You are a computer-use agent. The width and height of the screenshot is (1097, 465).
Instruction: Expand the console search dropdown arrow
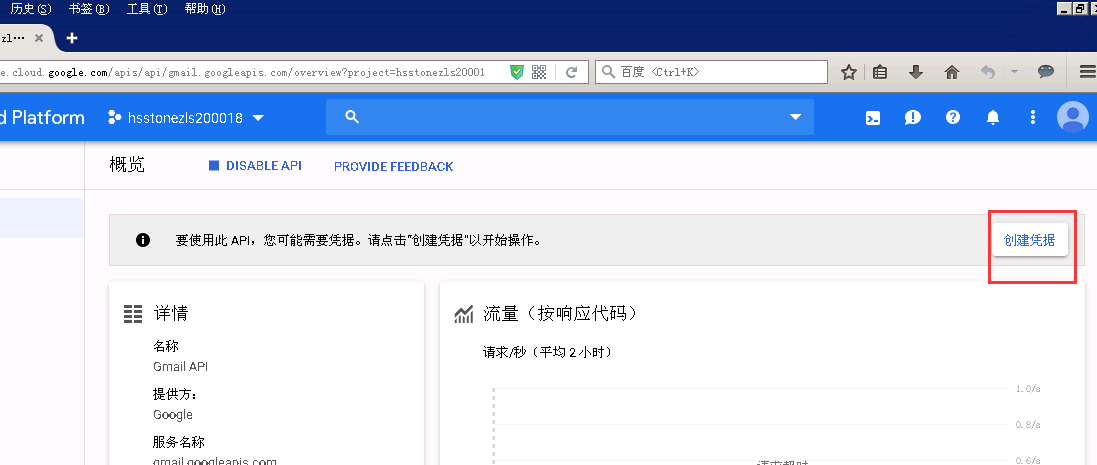(x=795, y=117)
